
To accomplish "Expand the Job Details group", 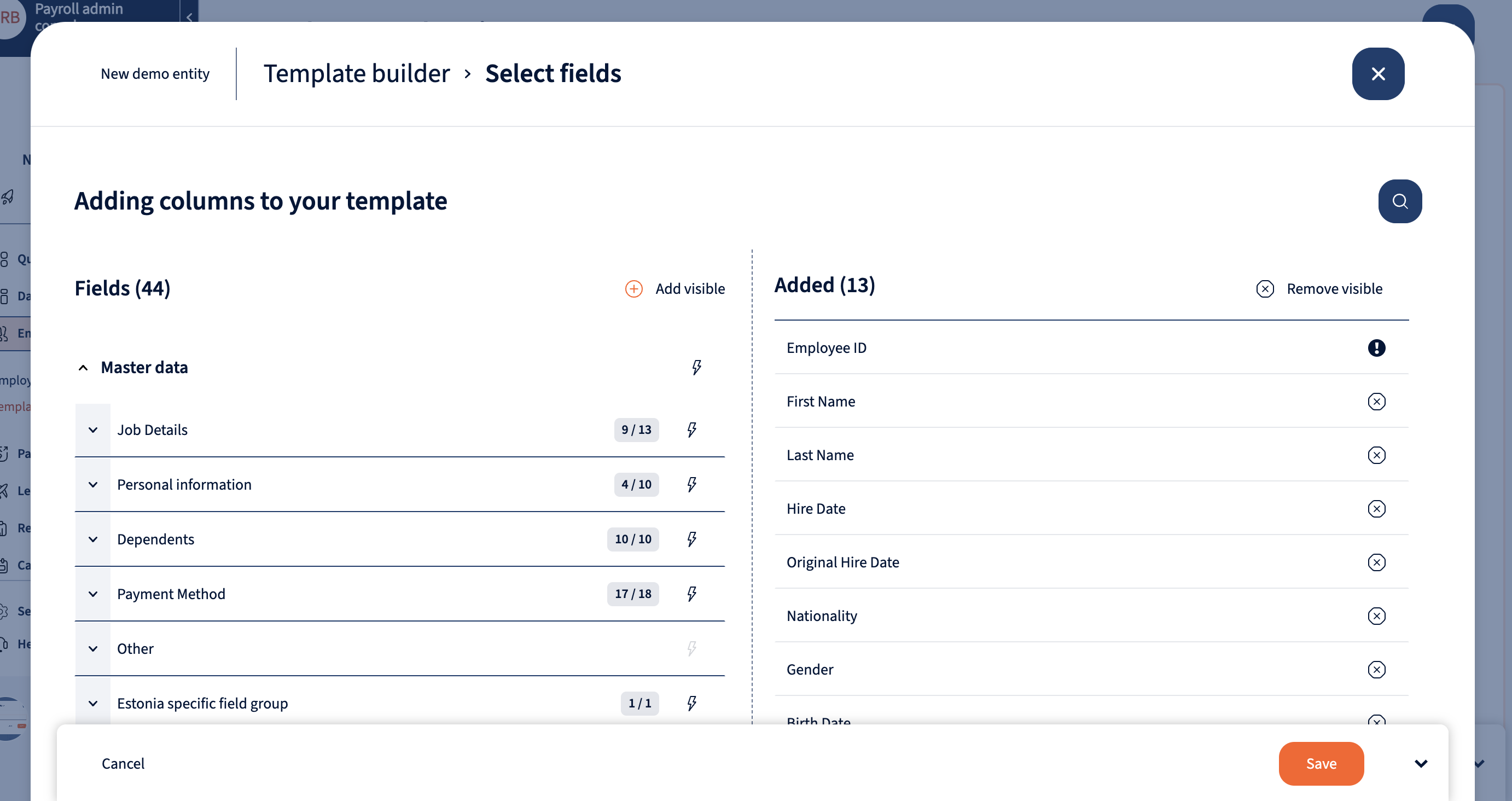I will [x=93, y=429].
